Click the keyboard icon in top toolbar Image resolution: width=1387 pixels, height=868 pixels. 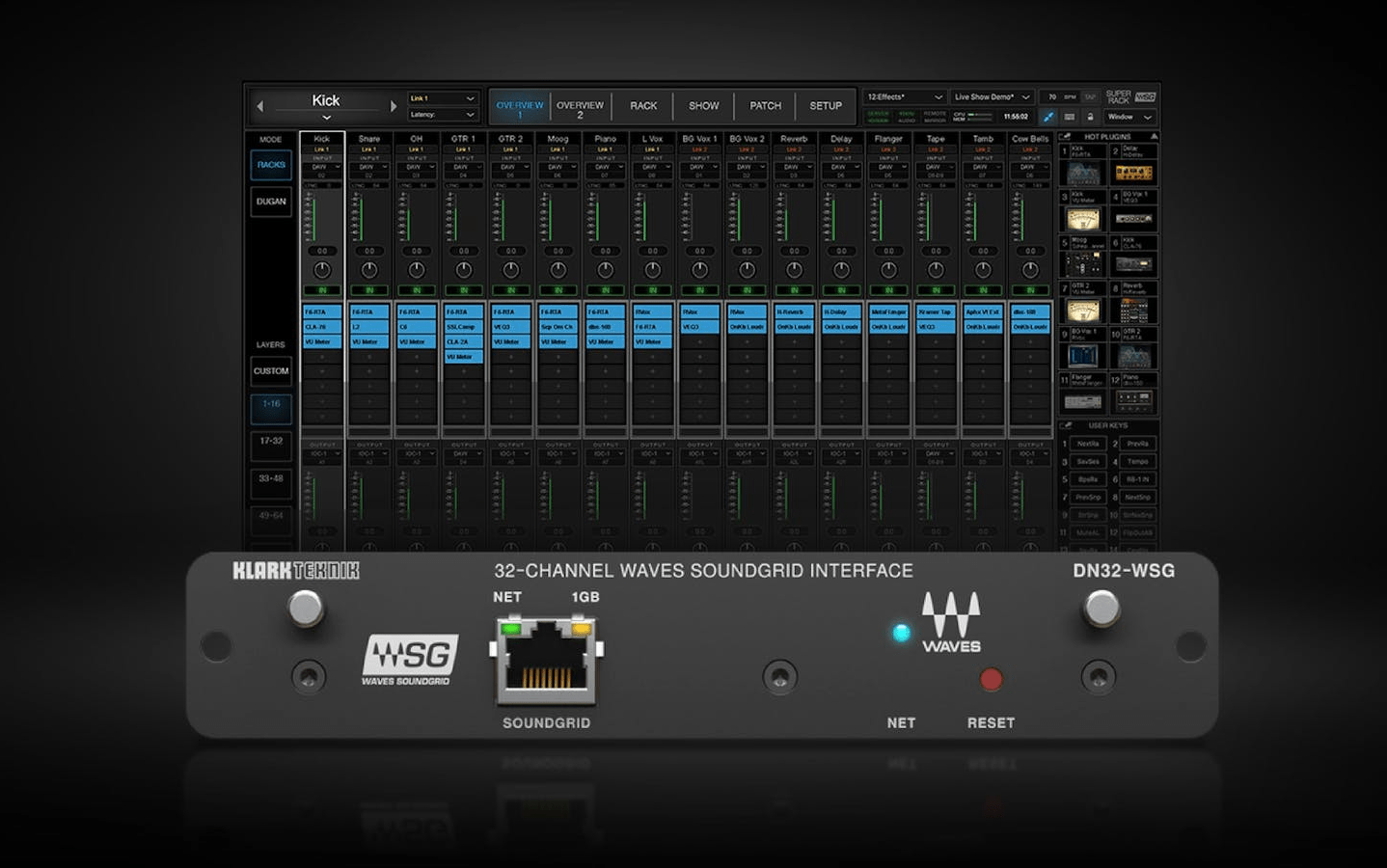[1070, 117]
